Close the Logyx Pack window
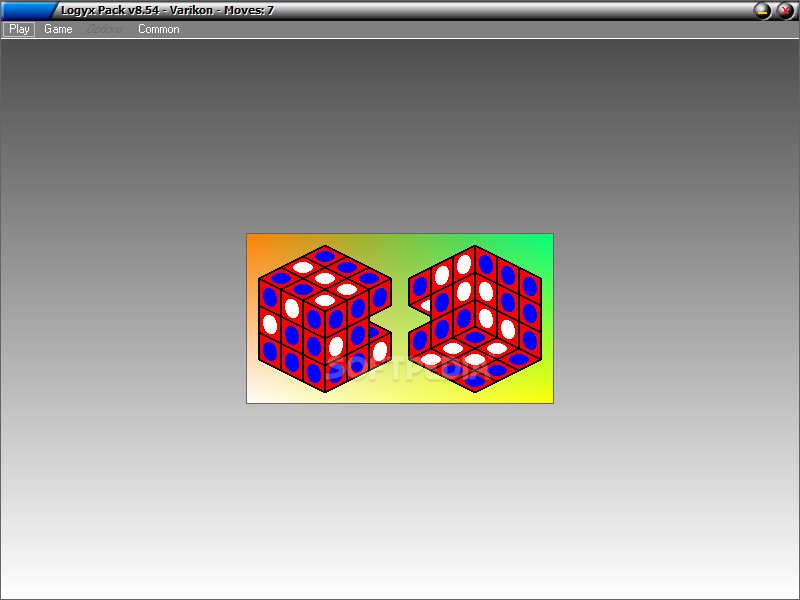The image size is (800, 600). click(785, 11)
